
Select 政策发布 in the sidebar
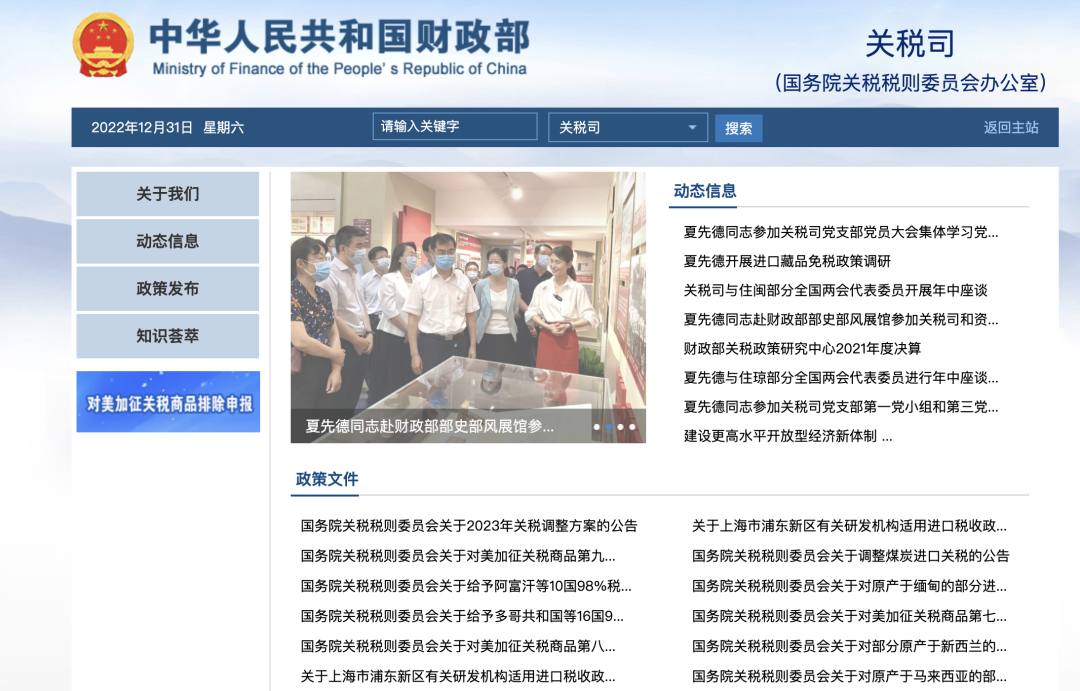click(168, 289)
